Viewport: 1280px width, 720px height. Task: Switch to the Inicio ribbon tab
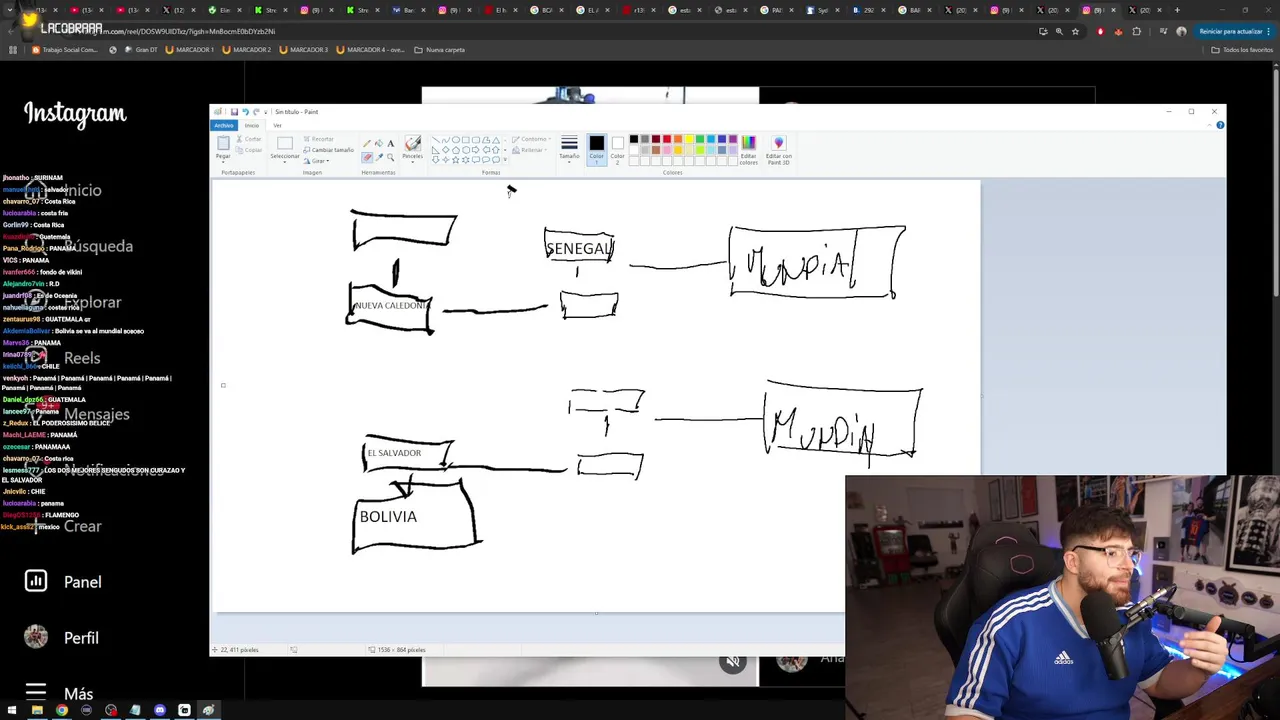click(x=252, y=125)
